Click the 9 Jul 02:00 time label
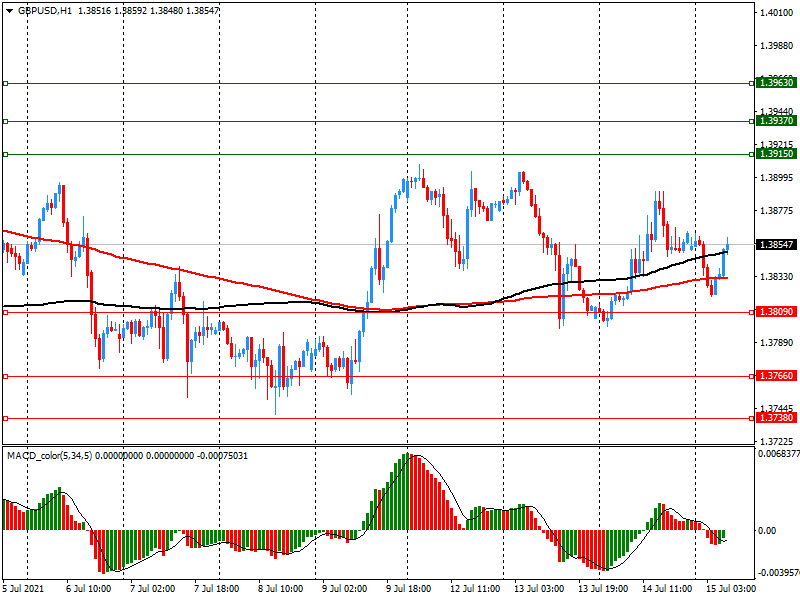The width and height of the screenshot is (800, 600). click(x=344, y=588)
